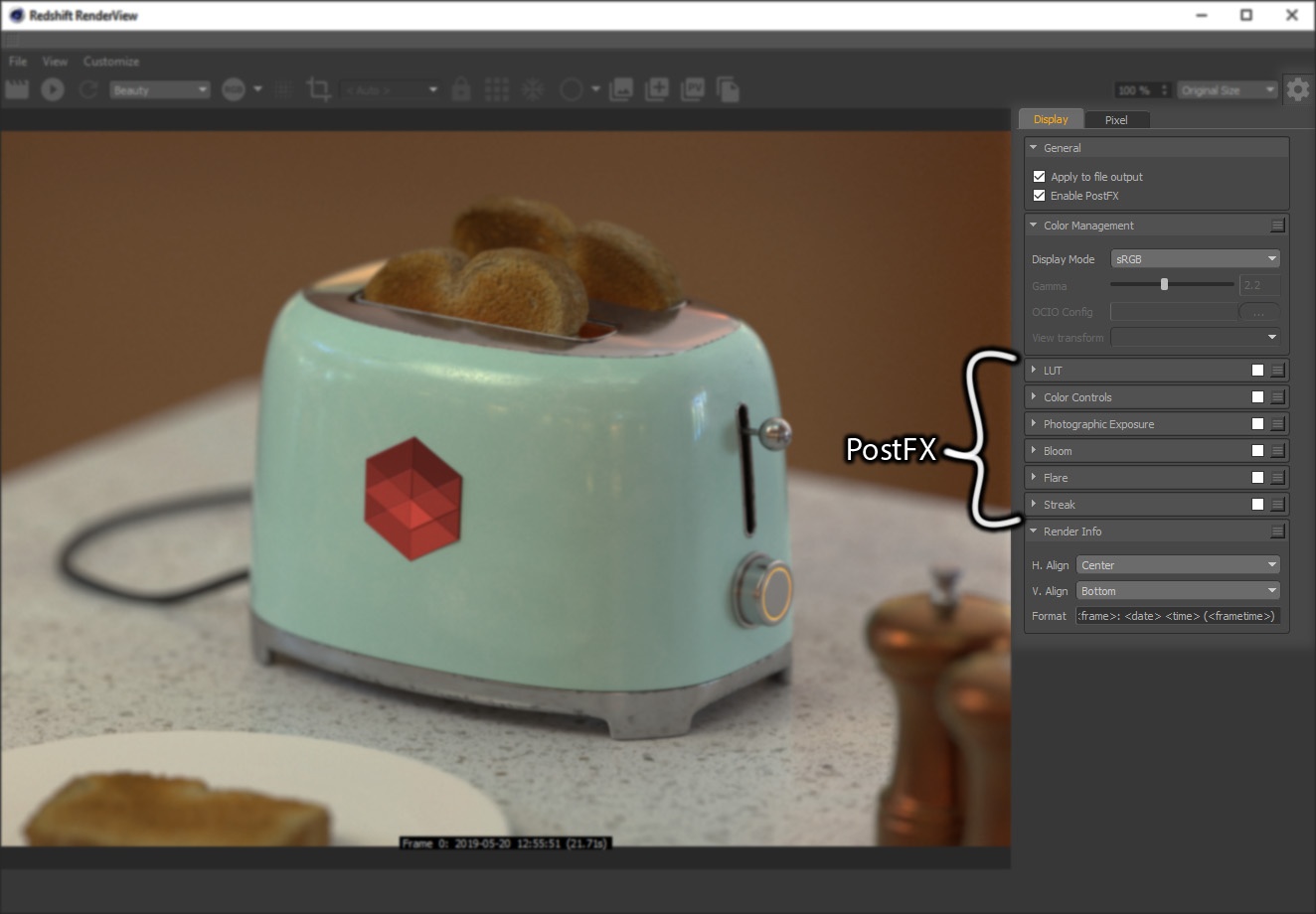The width and height of the screenshot is (1316, 914).
Task: Open the File menu
Action: tap(17, 62)
